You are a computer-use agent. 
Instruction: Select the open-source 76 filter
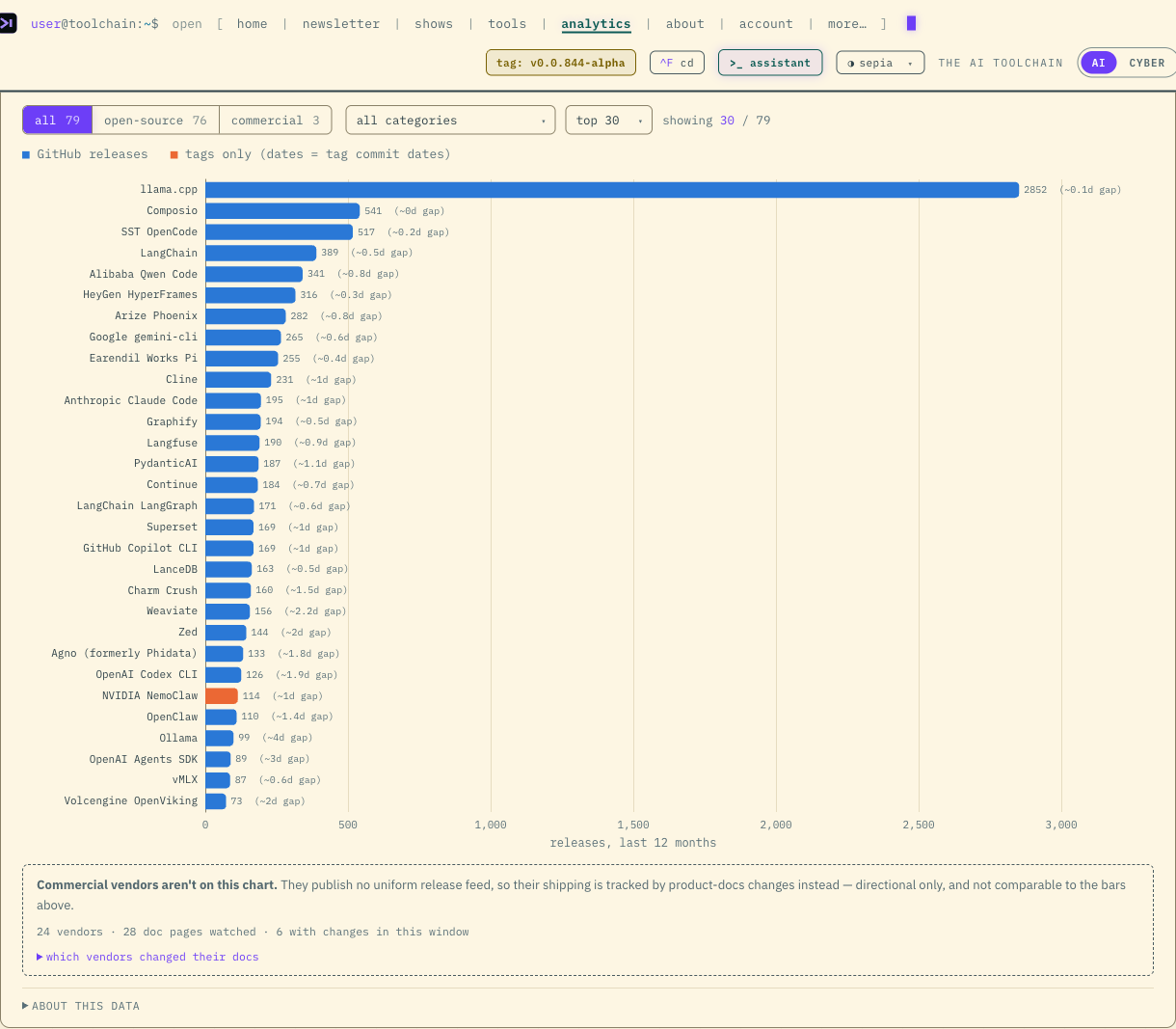(x=155, y=121)
